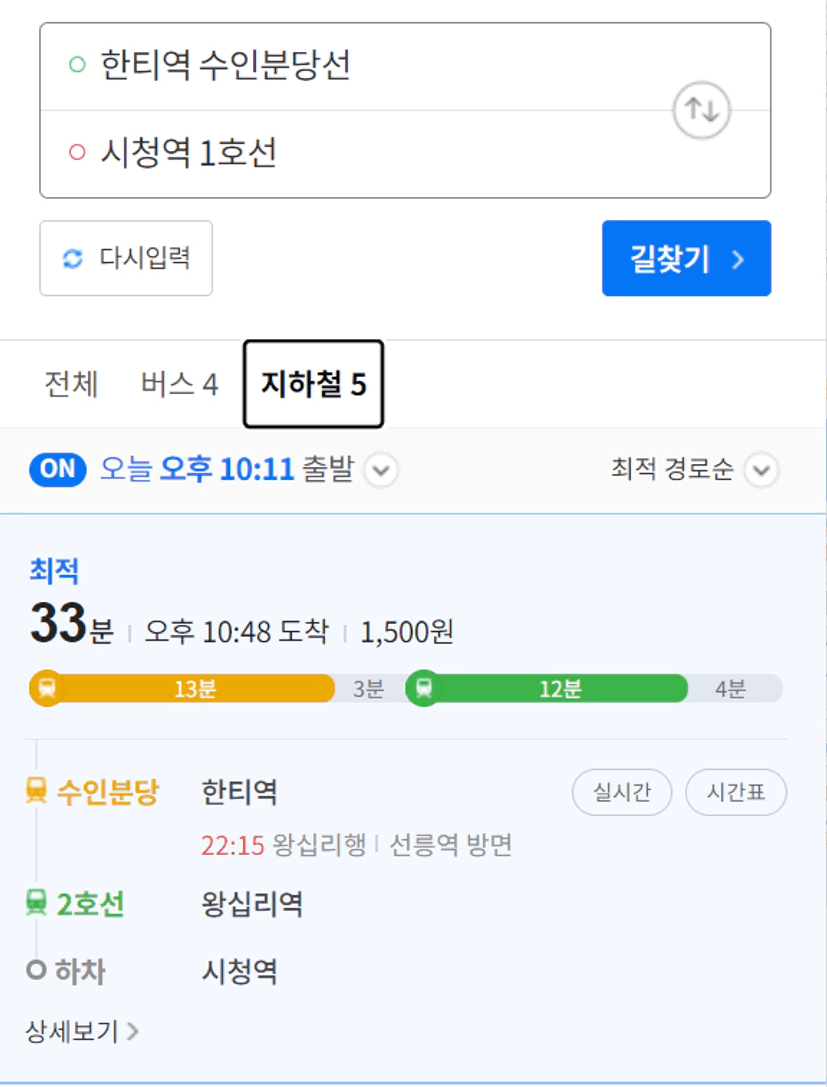The image size is (827, 1087).
Task: Expand route details via 상세보기
Action: [x=82, y=1032]
